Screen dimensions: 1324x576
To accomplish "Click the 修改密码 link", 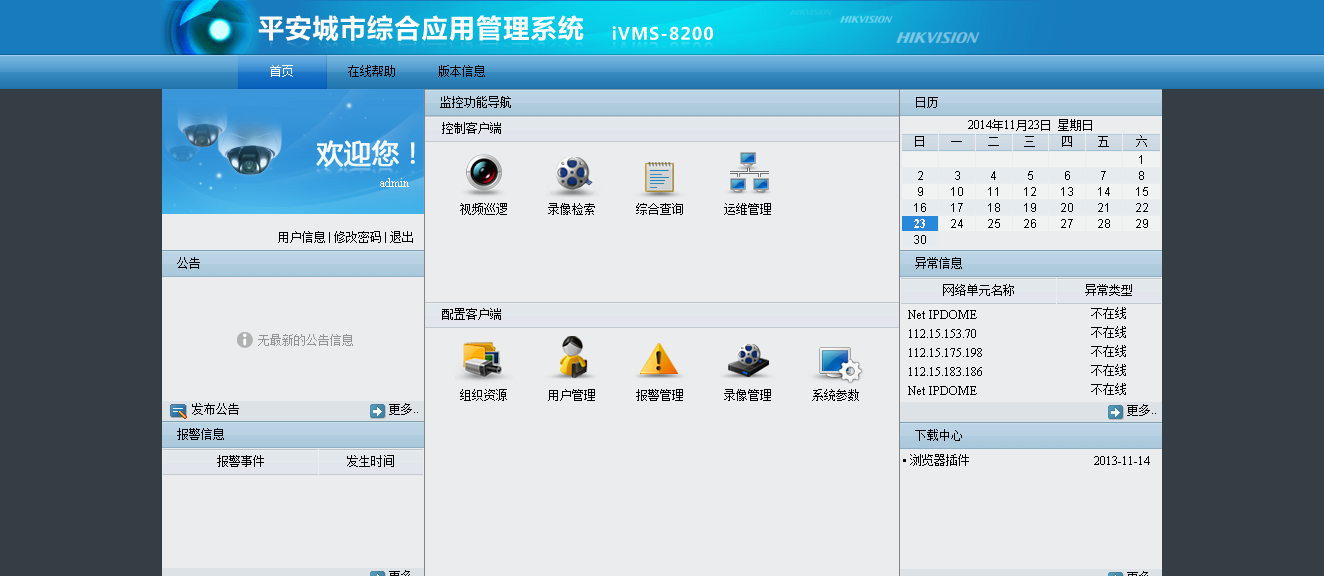I will [358, 238].
